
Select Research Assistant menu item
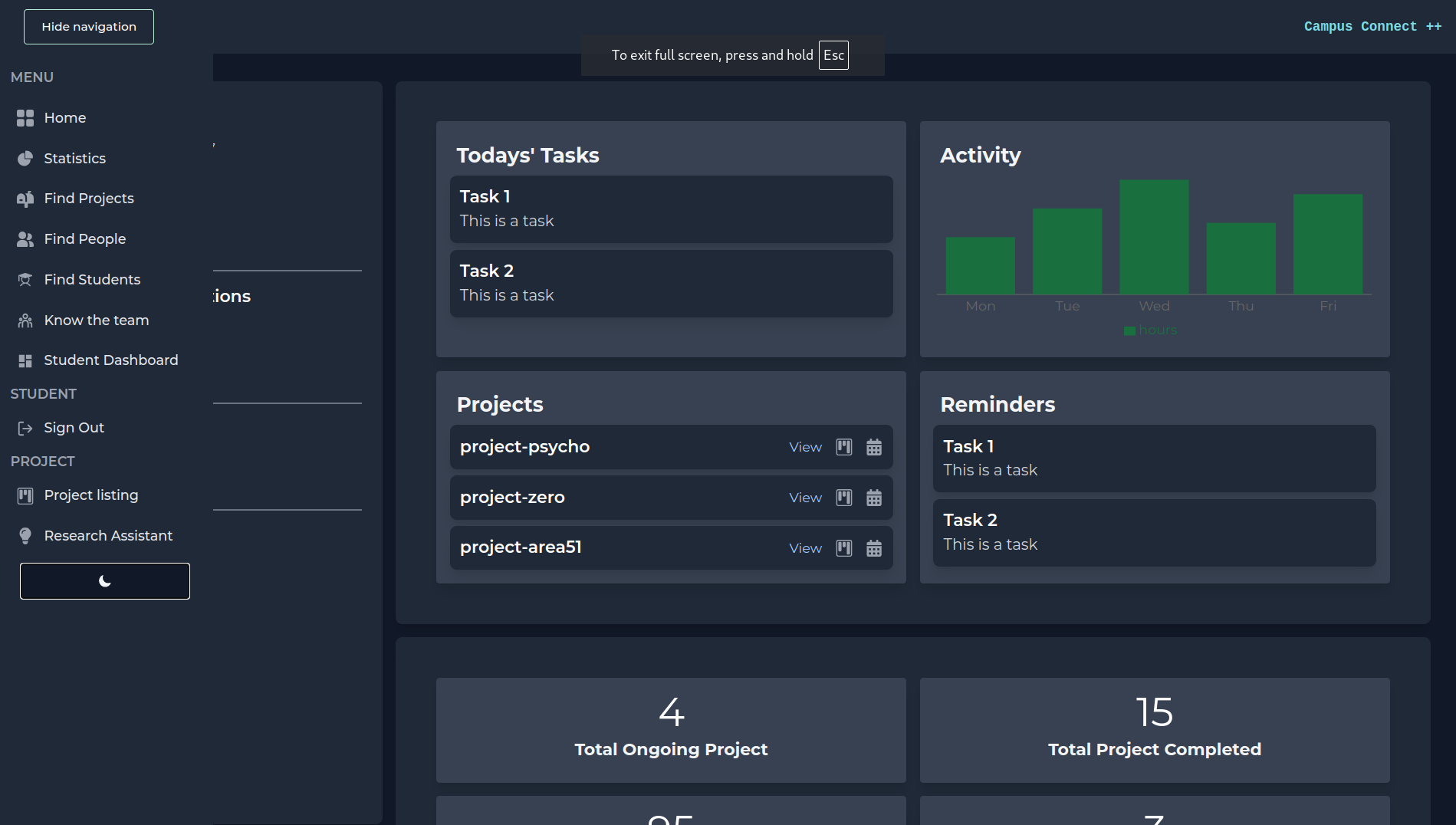coord(107,536)
